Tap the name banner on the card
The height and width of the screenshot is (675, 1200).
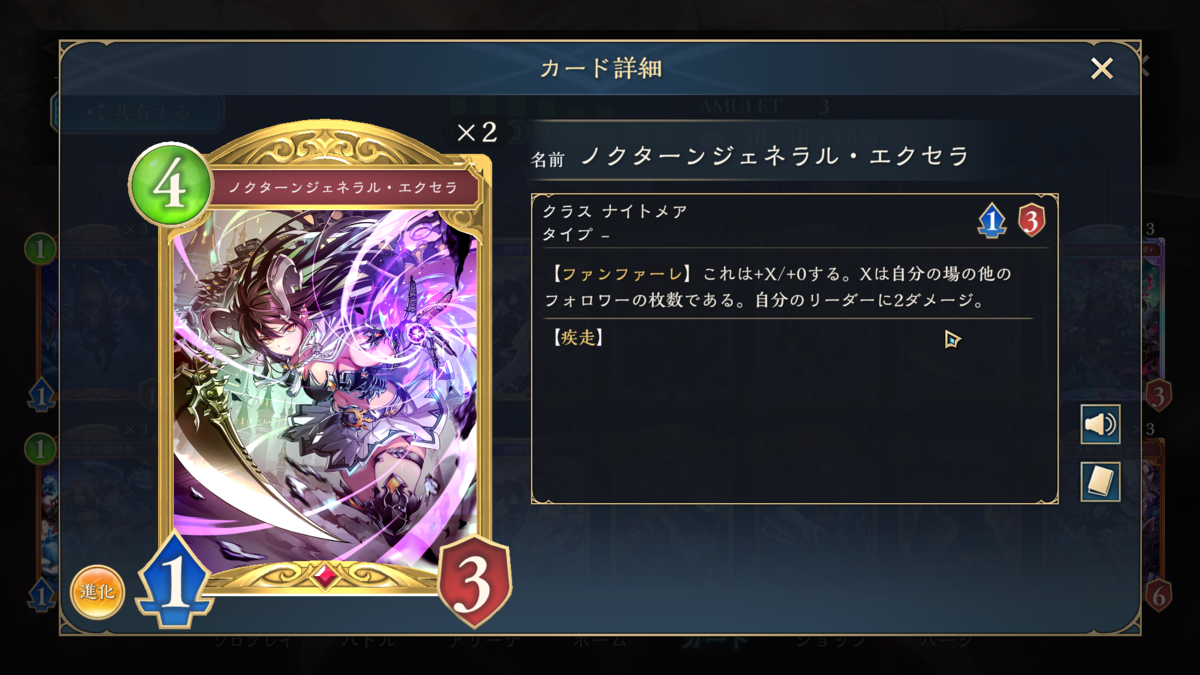pos(342,187)
